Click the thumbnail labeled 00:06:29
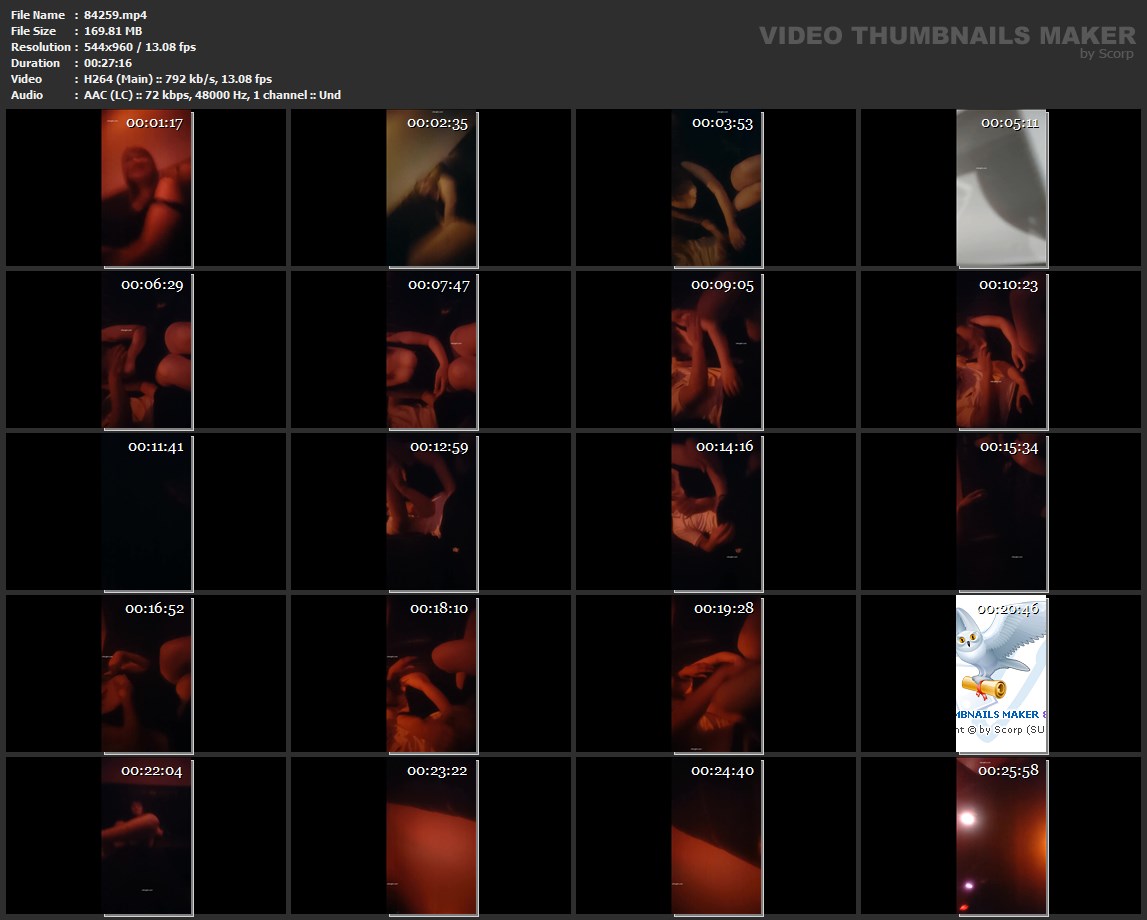 click(146, 350)
